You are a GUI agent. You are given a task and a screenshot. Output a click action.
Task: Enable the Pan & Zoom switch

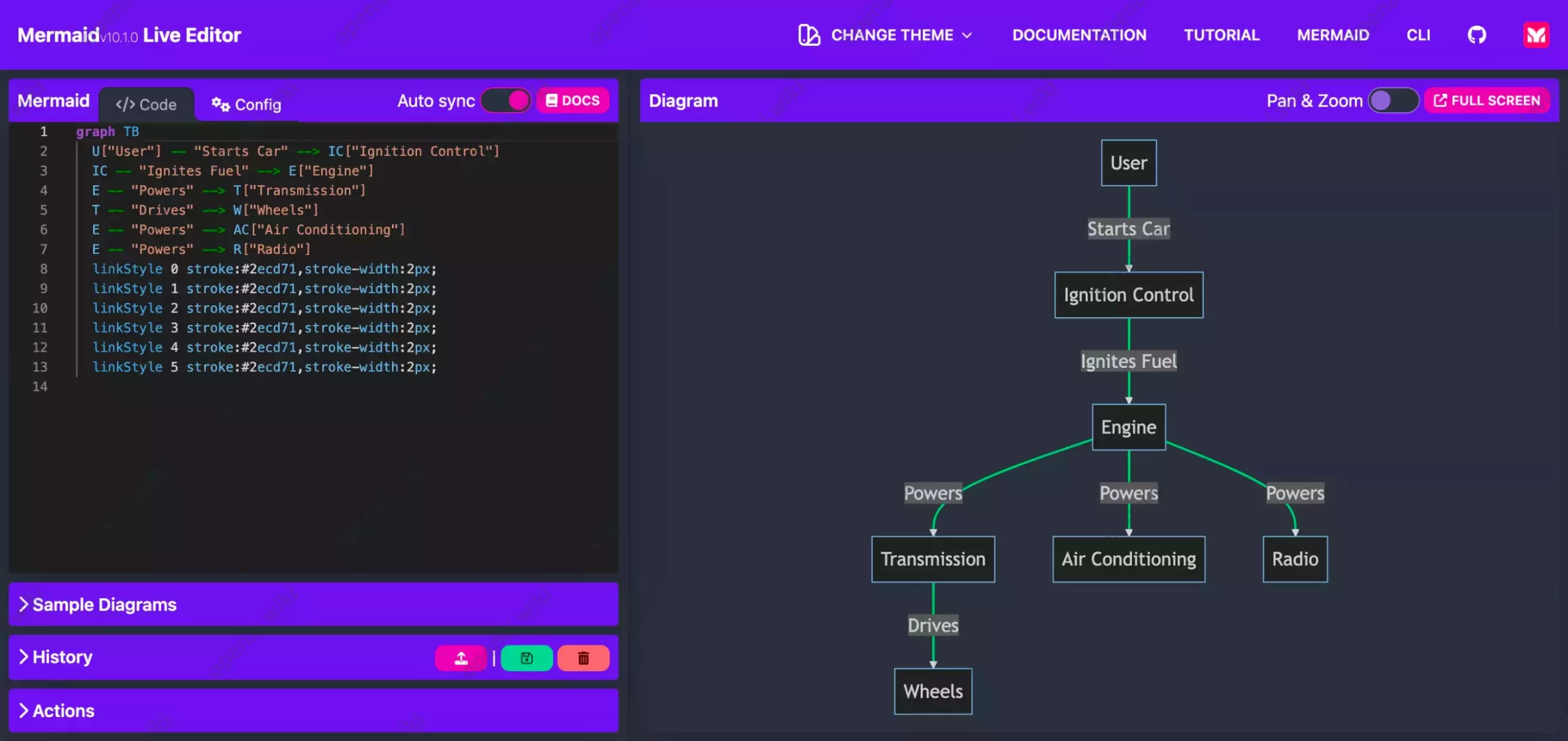click(1393, 101)
